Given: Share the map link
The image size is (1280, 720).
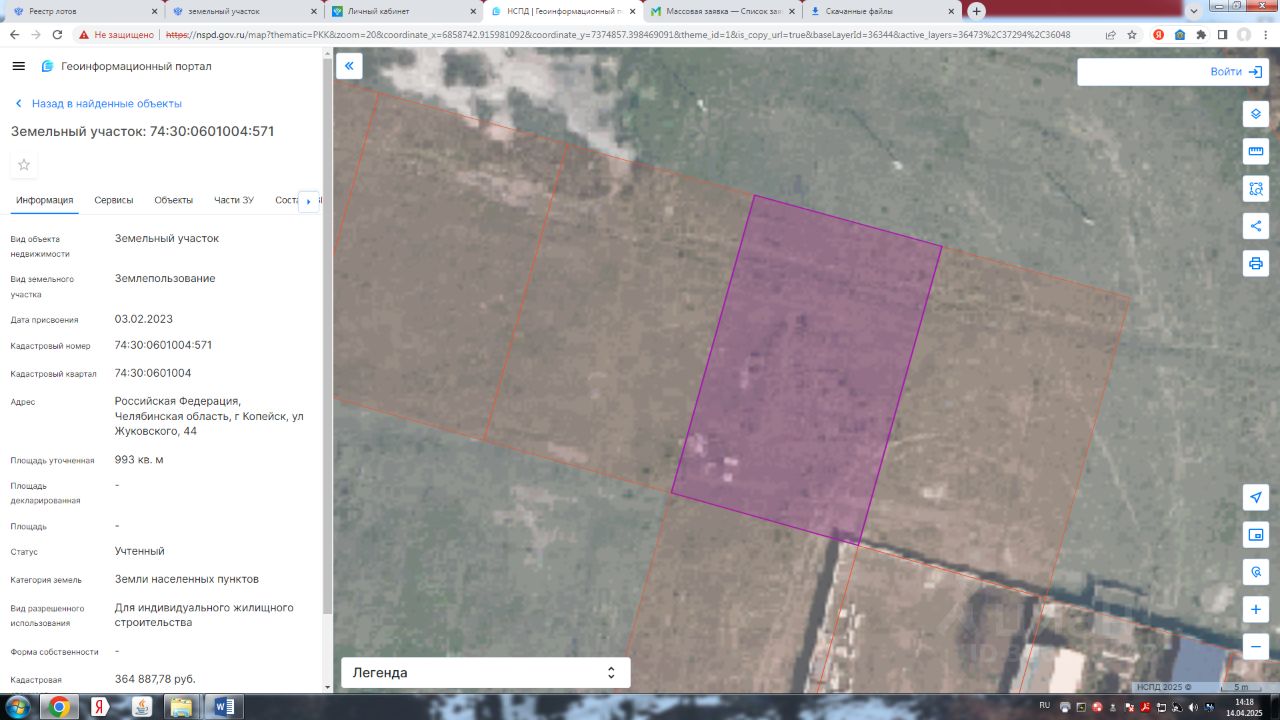Looking at the screenshot, I should click(x=1256, y=226).
